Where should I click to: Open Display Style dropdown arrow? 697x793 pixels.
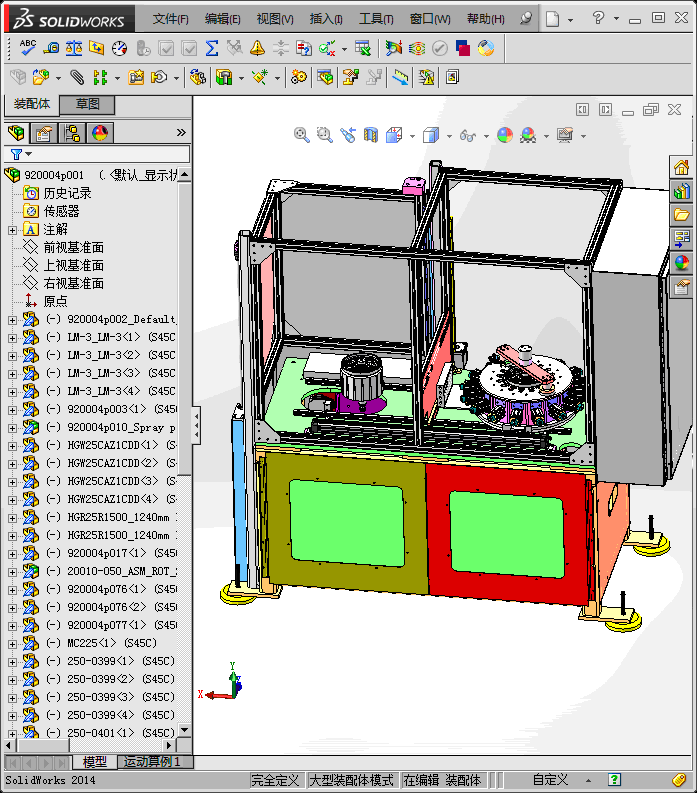(449, 136)
